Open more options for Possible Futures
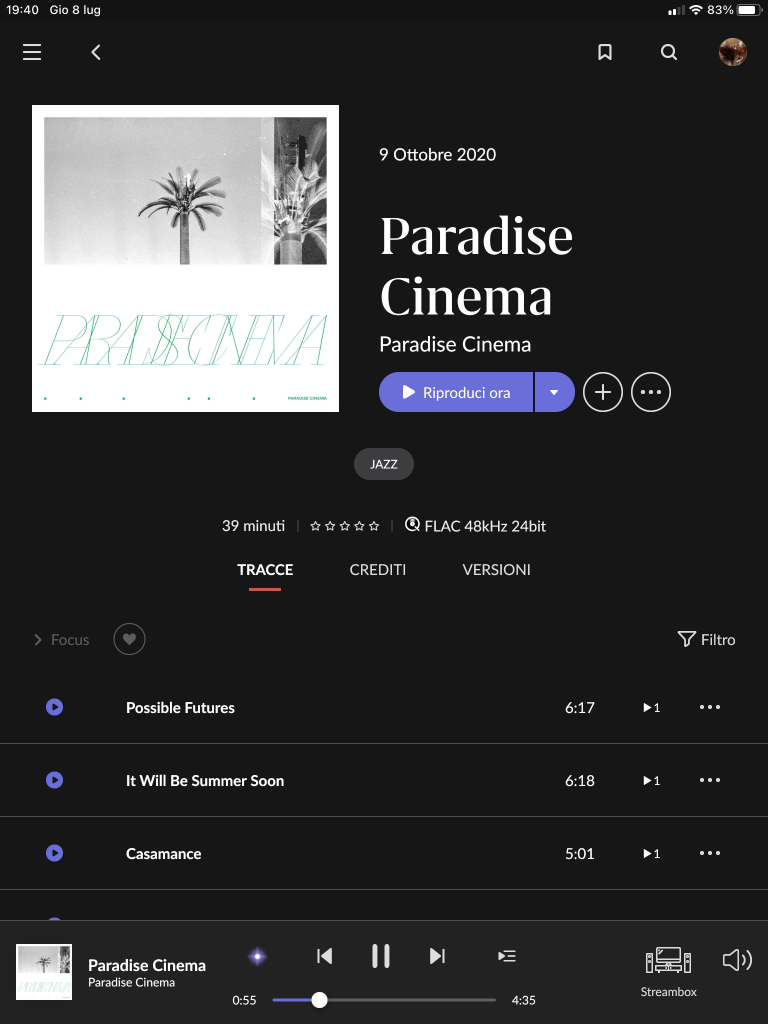Screen dimensions: 768x1024 click(710, 707)
